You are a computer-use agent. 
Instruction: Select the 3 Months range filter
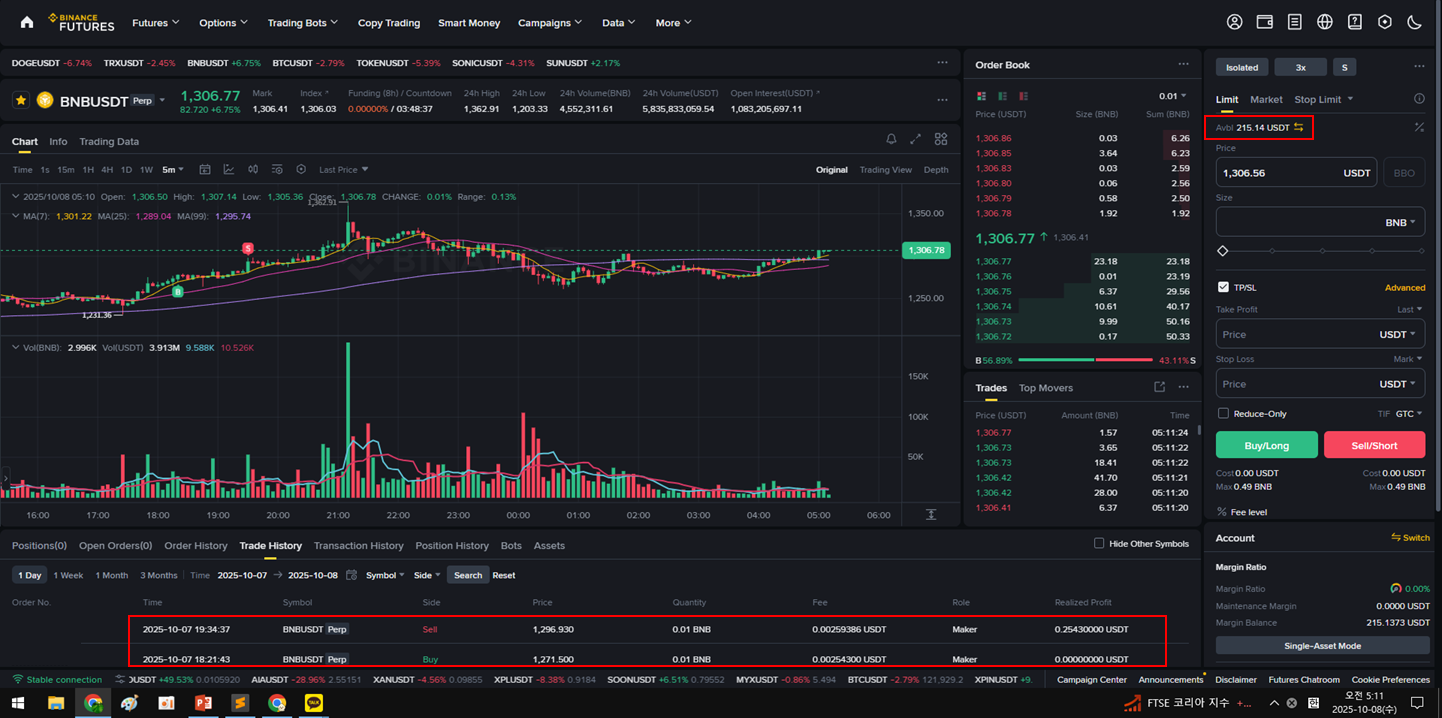click(x=158, y=575)
